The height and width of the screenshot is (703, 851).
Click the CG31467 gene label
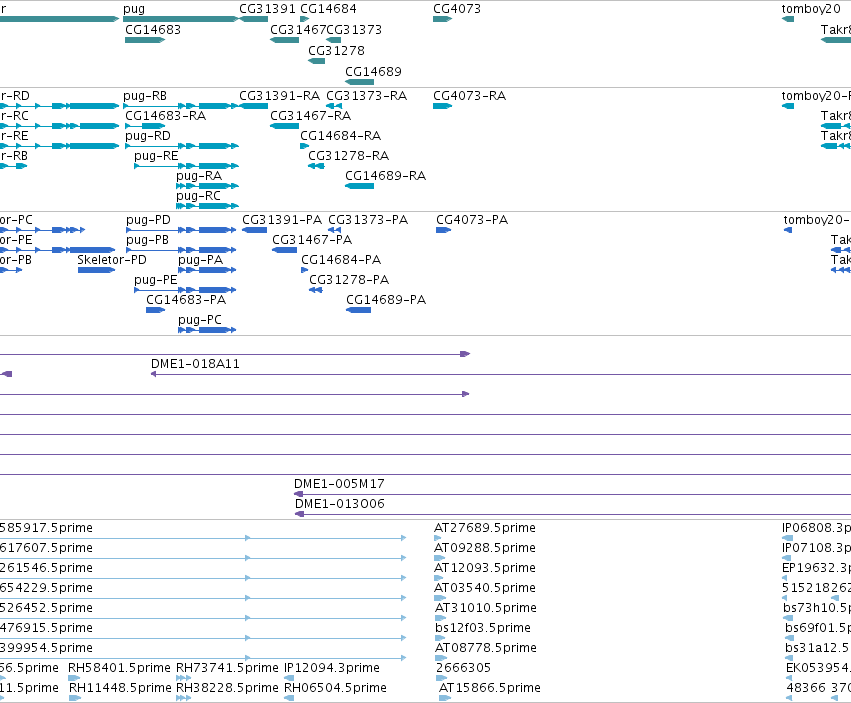point(298,29)
